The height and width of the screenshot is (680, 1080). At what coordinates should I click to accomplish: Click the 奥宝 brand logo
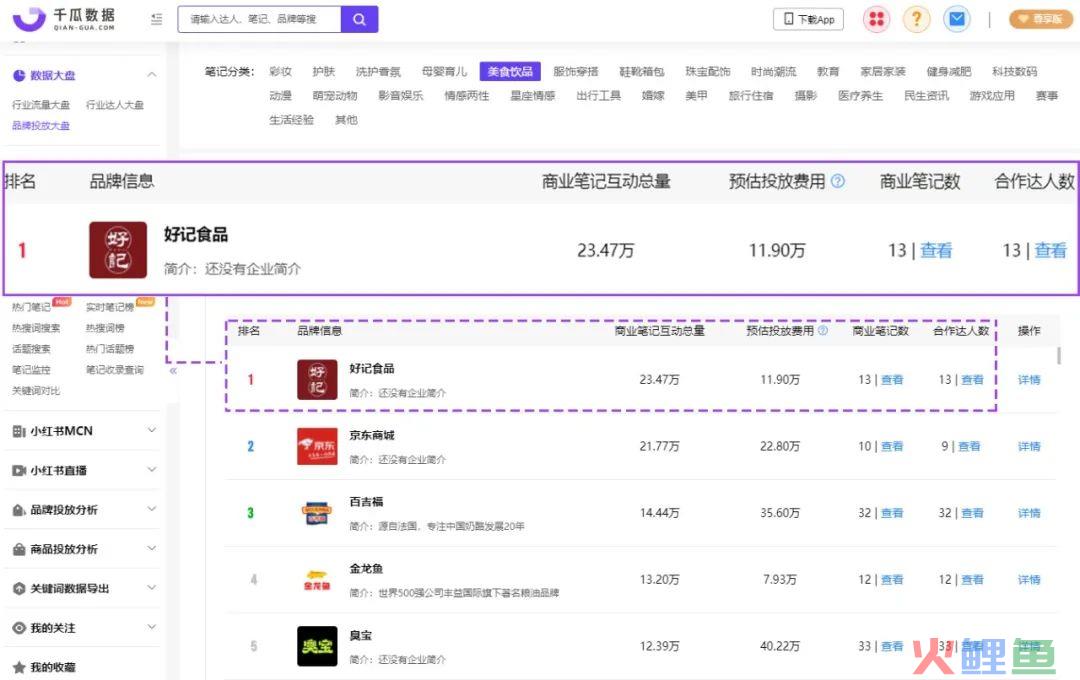coord(317,646)
